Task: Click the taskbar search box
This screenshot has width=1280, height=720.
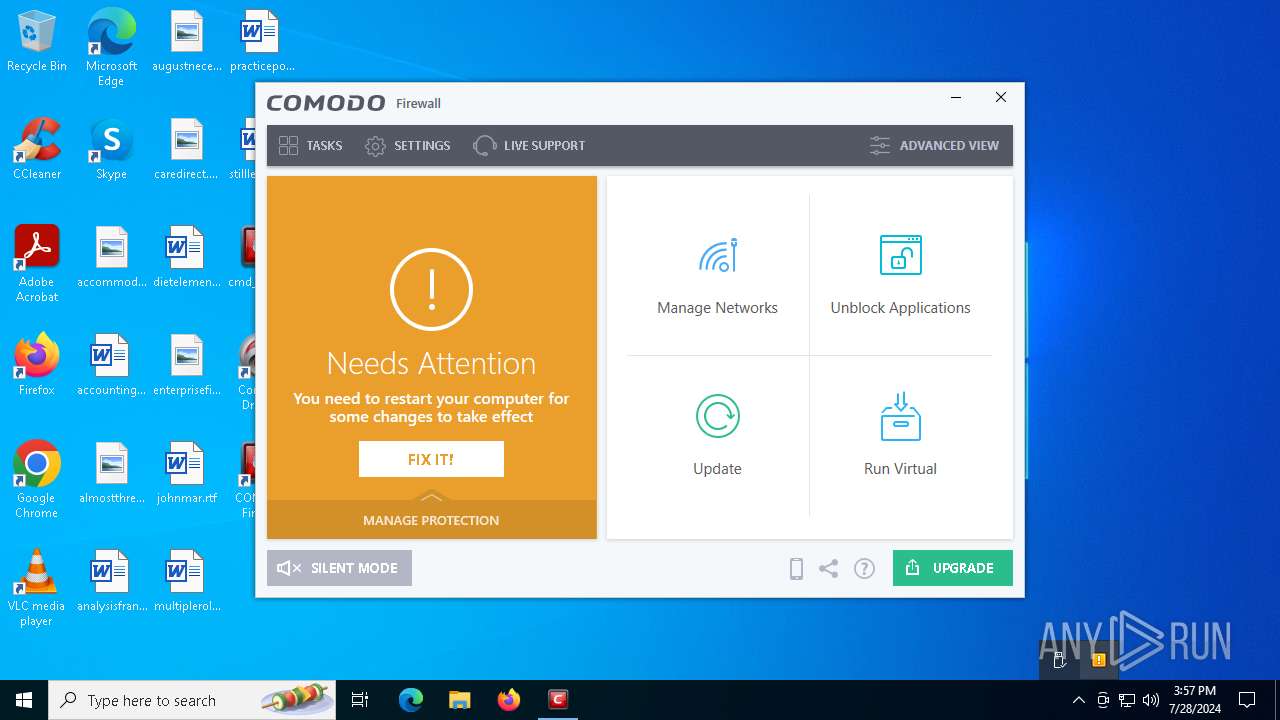Action: coord(192,700)
